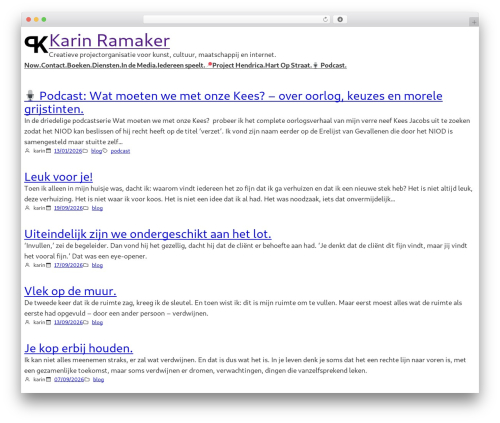The width and height of the screenshot is (500, 423).
Task: Click blog category under Je kop erbij houden
Action: (x=98, y=379)
